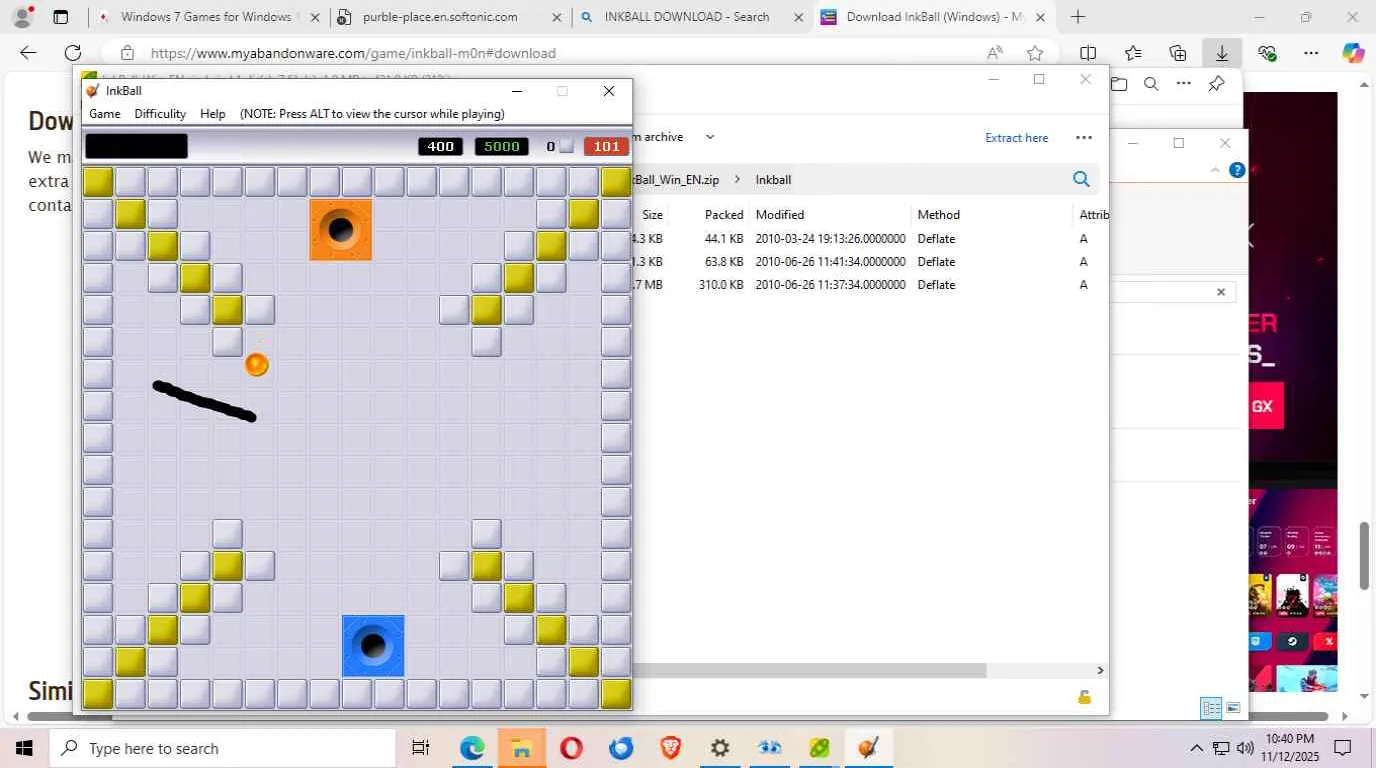Viewport: 1376px width, 768px height.
Task: Expand the archive dropdown chevron
Action: tap(710, 137)
